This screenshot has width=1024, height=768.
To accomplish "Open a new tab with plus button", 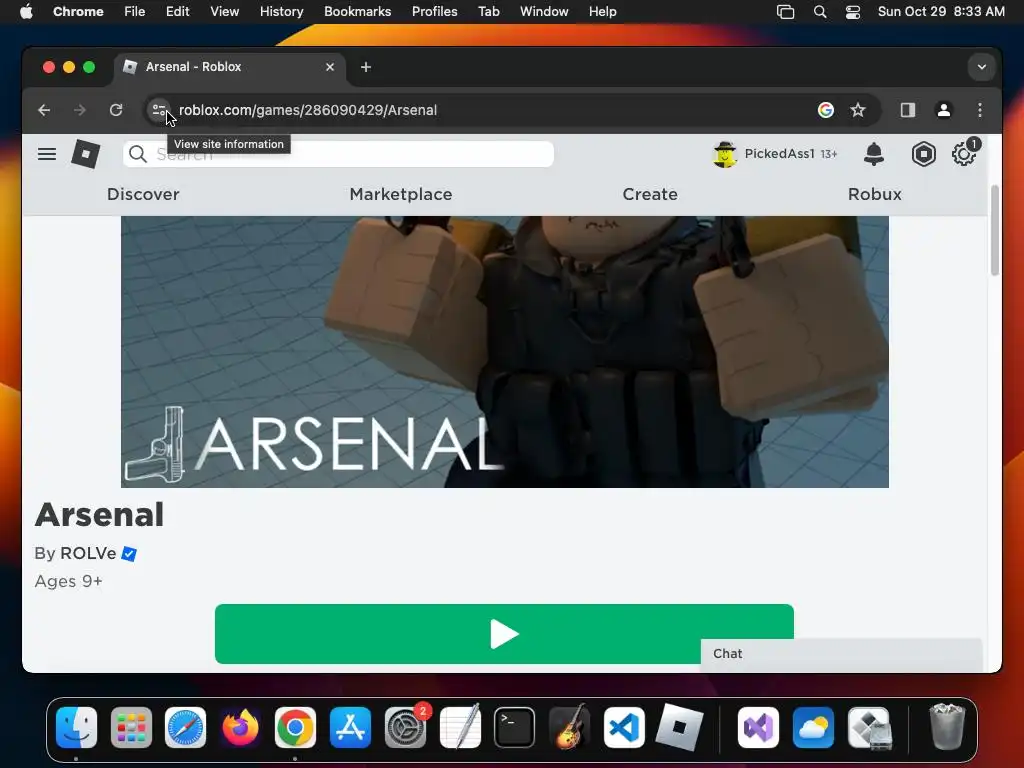I will (x=366, y=67).
